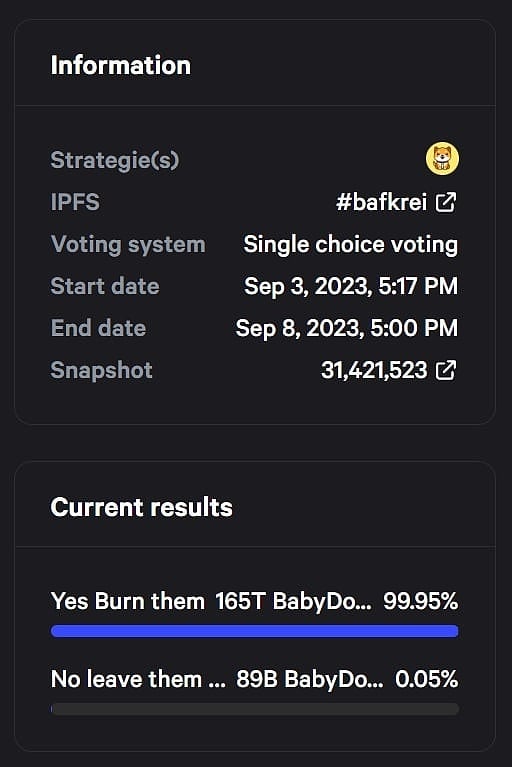
Task: Click the 31,421,523 snapshot block link
Action: [374, 370]
